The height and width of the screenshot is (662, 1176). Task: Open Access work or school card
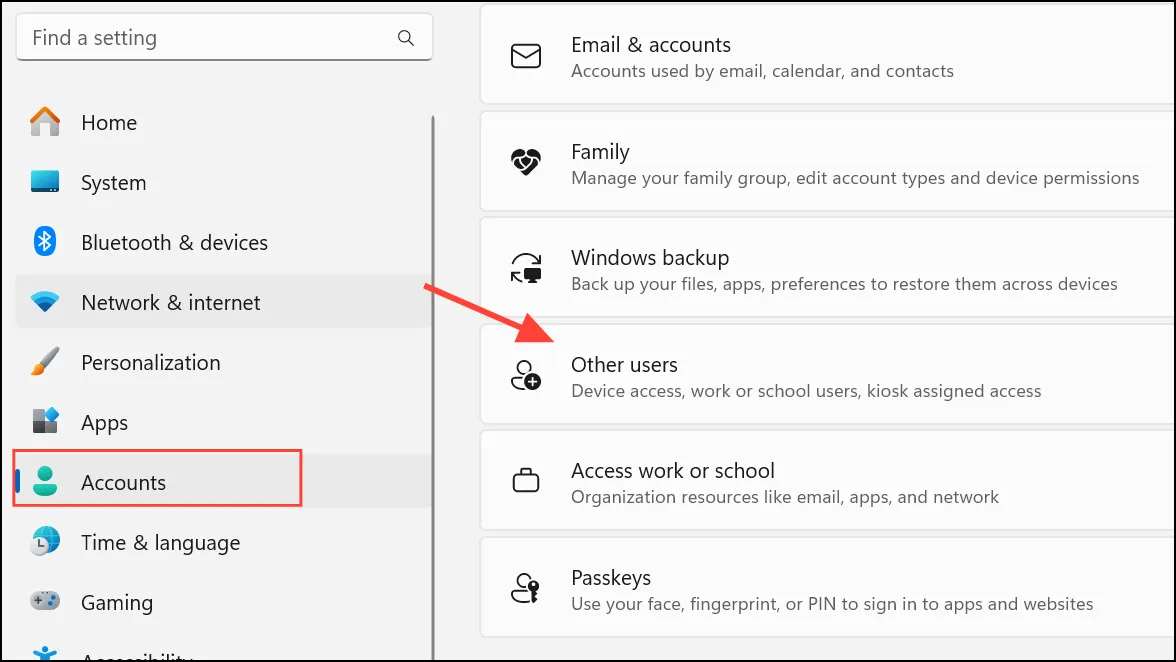coord(827,481)
